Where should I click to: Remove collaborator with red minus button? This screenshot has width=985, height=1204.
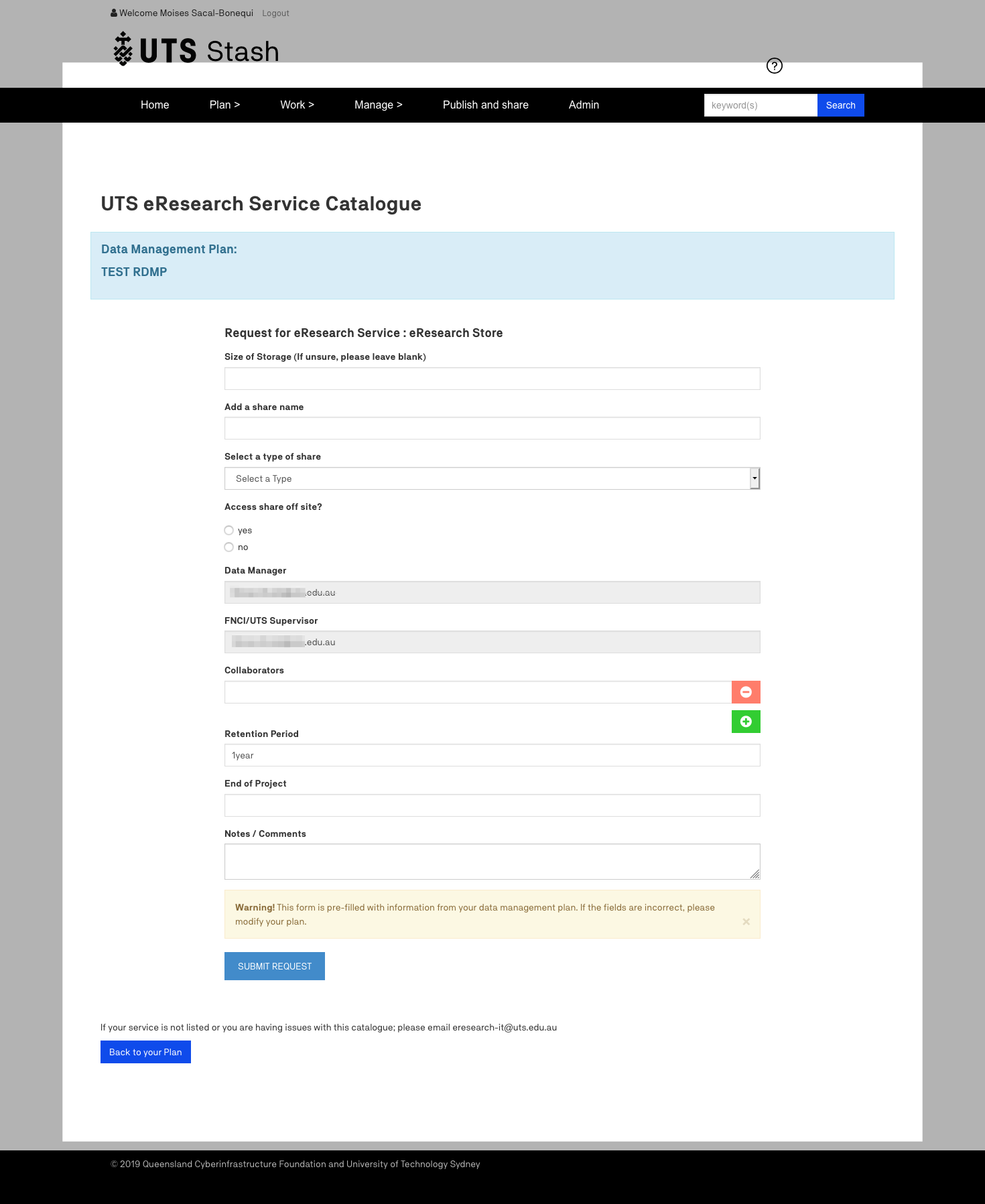point(746,692)
